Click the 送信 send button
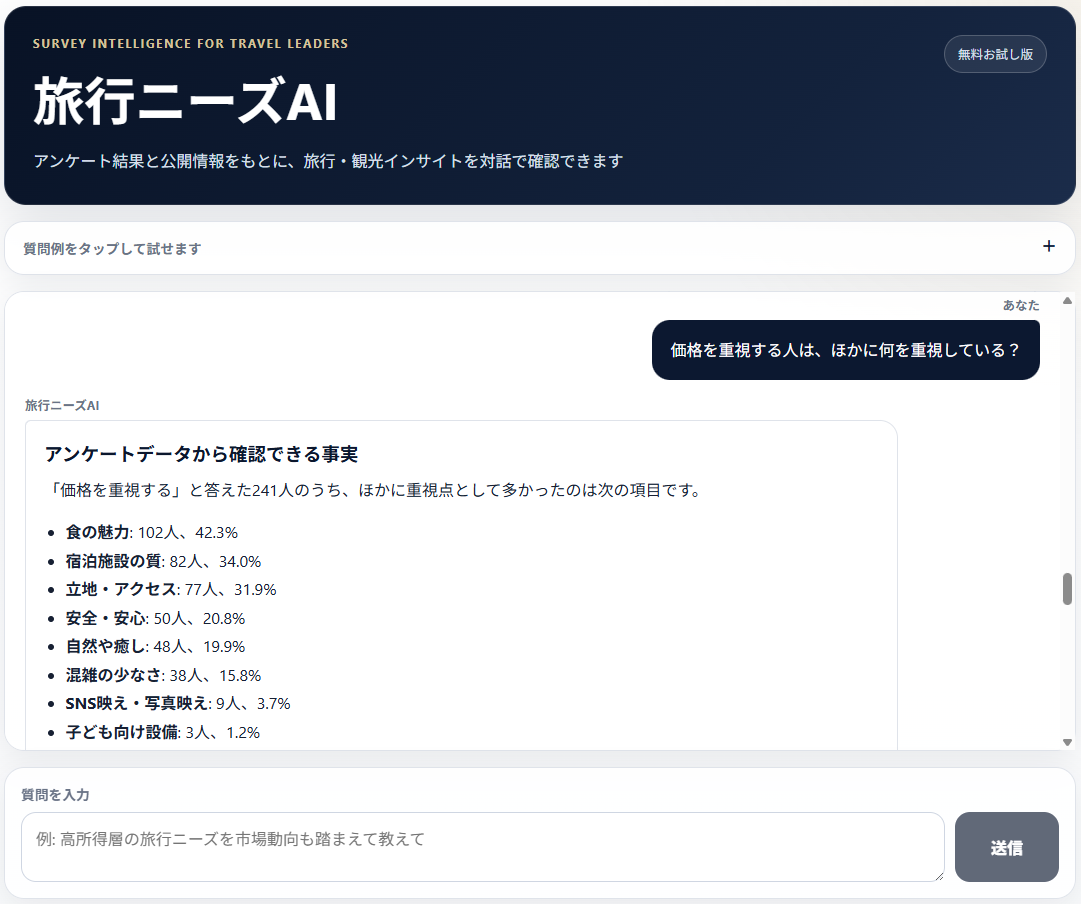Viewport: 1081px width, 904px height. [1007, 847]
